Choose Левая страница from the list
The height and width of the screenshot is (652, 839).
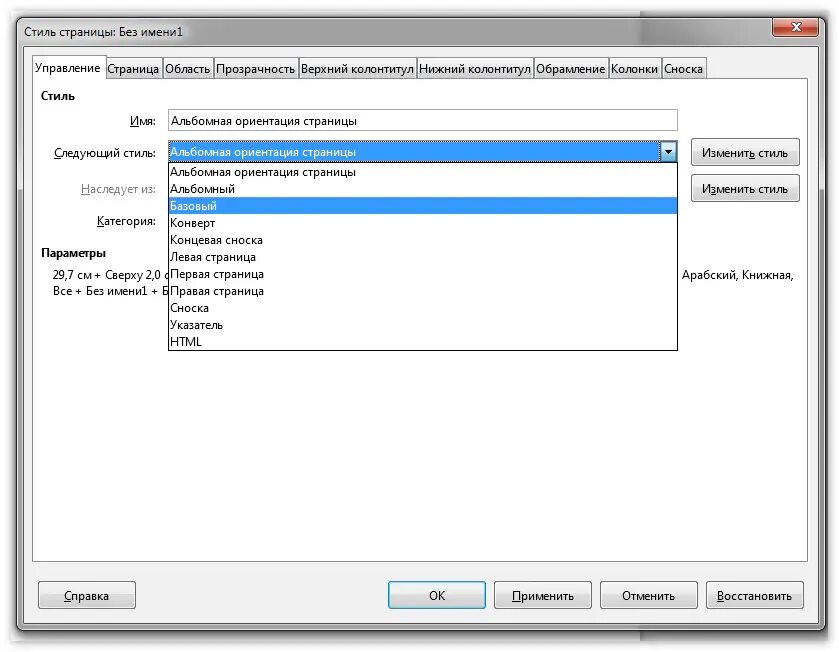pos(423,257)
